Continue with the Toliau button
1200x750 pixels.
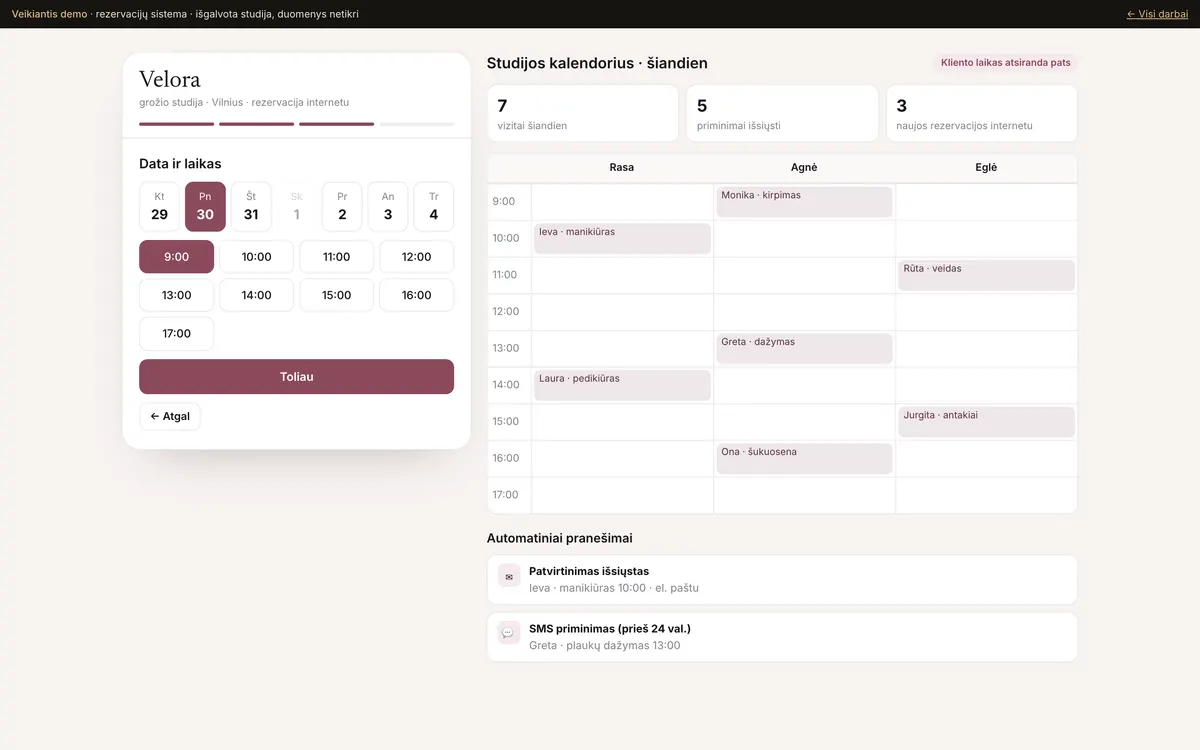click(x=296, y=377)
